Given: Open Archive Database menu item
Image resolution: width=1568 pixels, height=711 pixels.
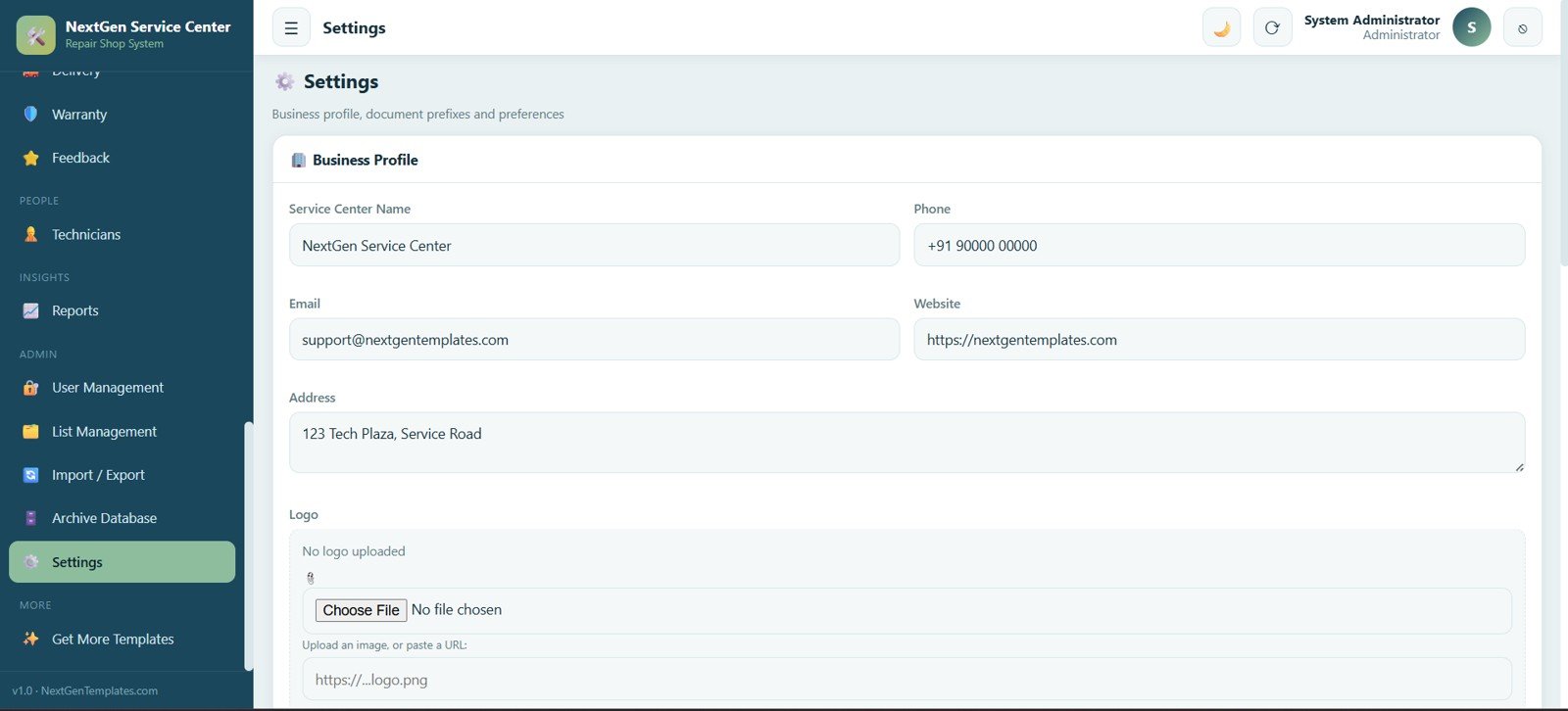Looking at the screenshot, I should tap(122, 518).
